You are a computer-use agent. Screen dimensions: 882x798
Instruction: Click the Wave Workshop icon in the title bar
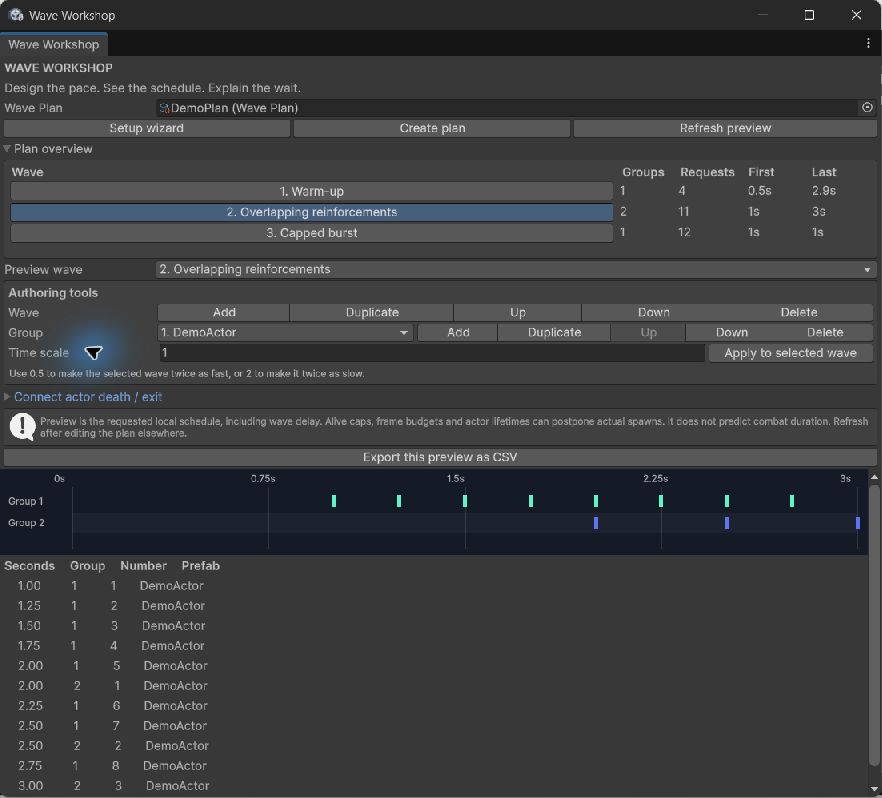pyautogui.click(x=16, y=15)
